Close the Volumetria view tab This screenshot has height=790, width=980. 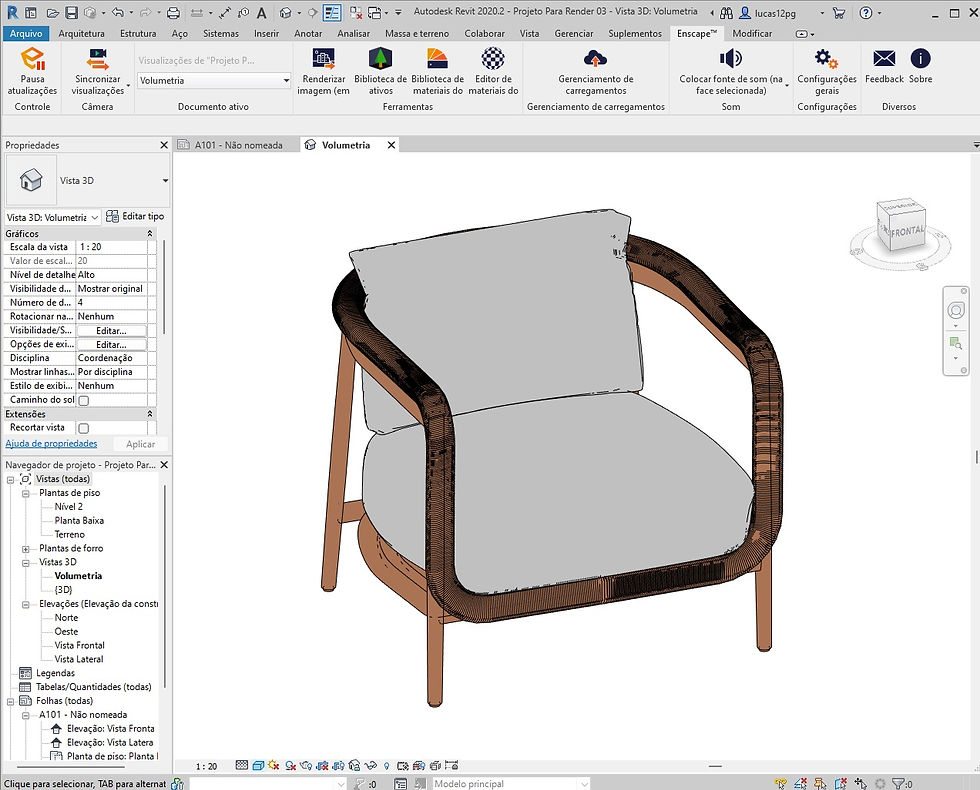click(391, 145)
